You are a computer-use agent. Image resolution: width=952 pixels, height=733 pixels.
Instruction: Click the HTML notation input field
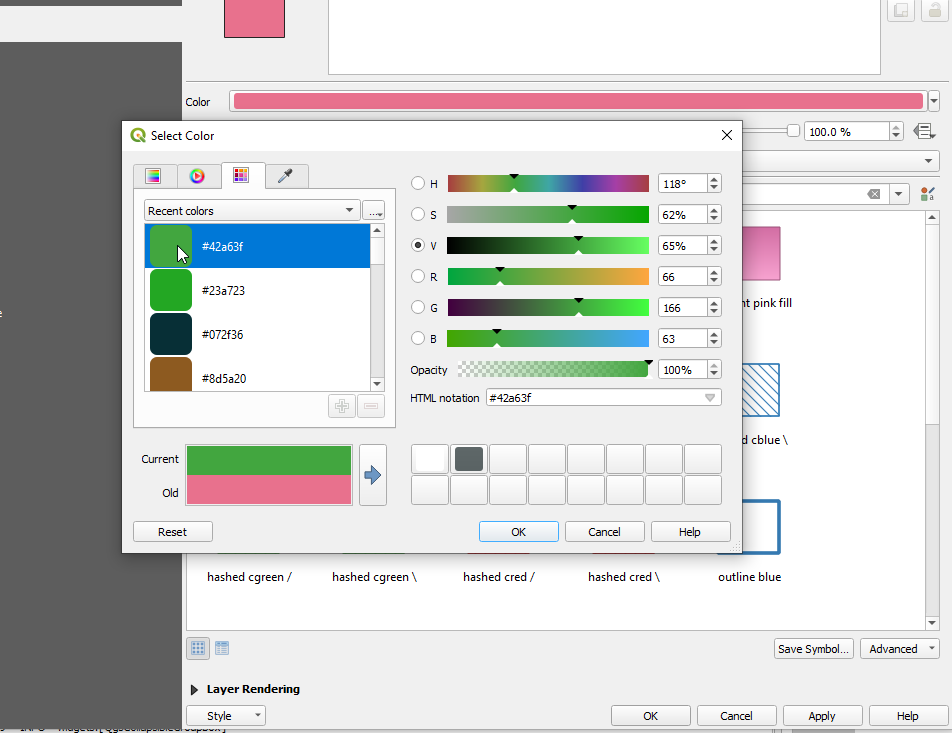click(x=593, y=398)
